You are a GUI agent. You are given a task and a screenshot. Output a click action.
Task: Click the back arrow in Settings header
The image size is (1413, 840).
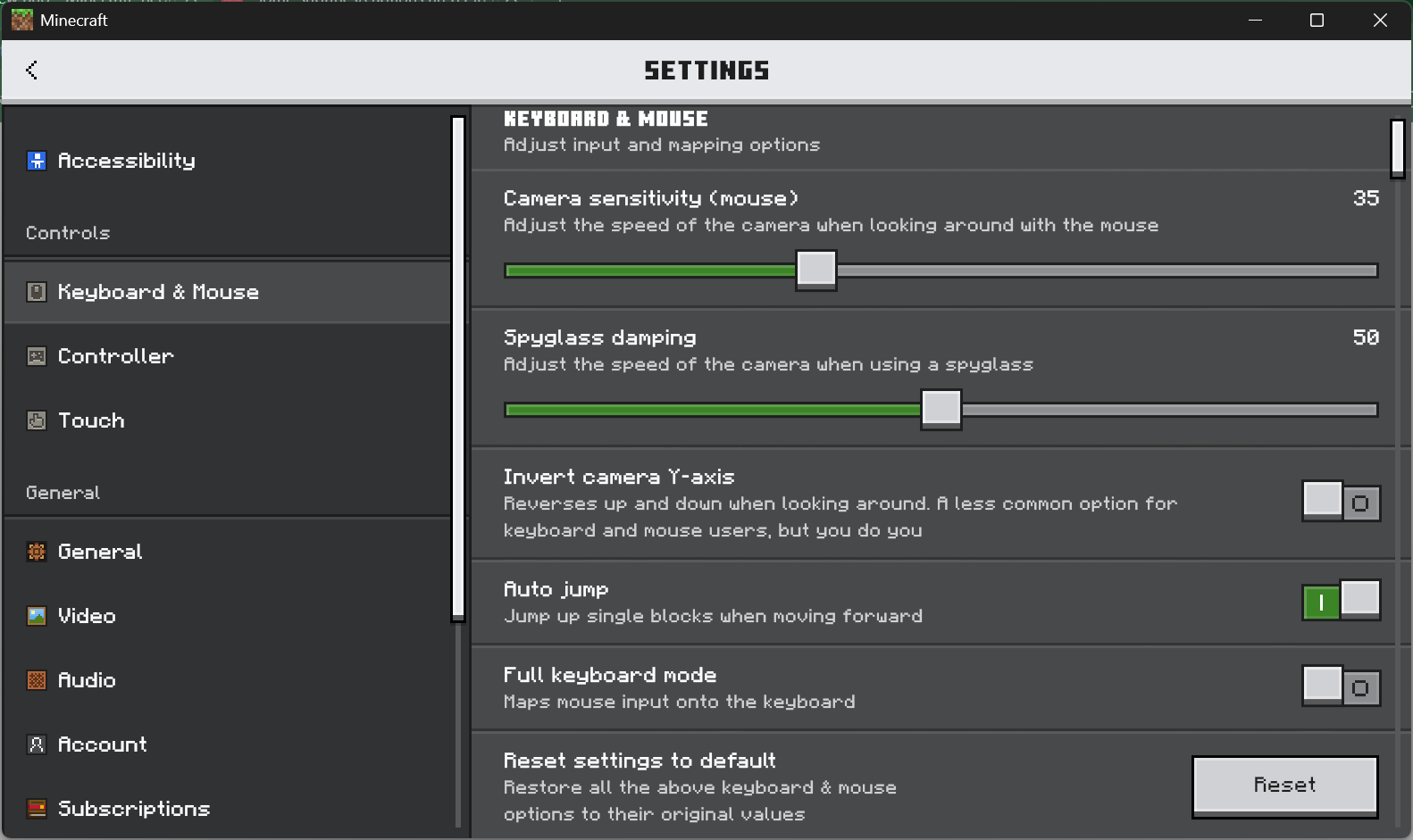coord(32,71)
